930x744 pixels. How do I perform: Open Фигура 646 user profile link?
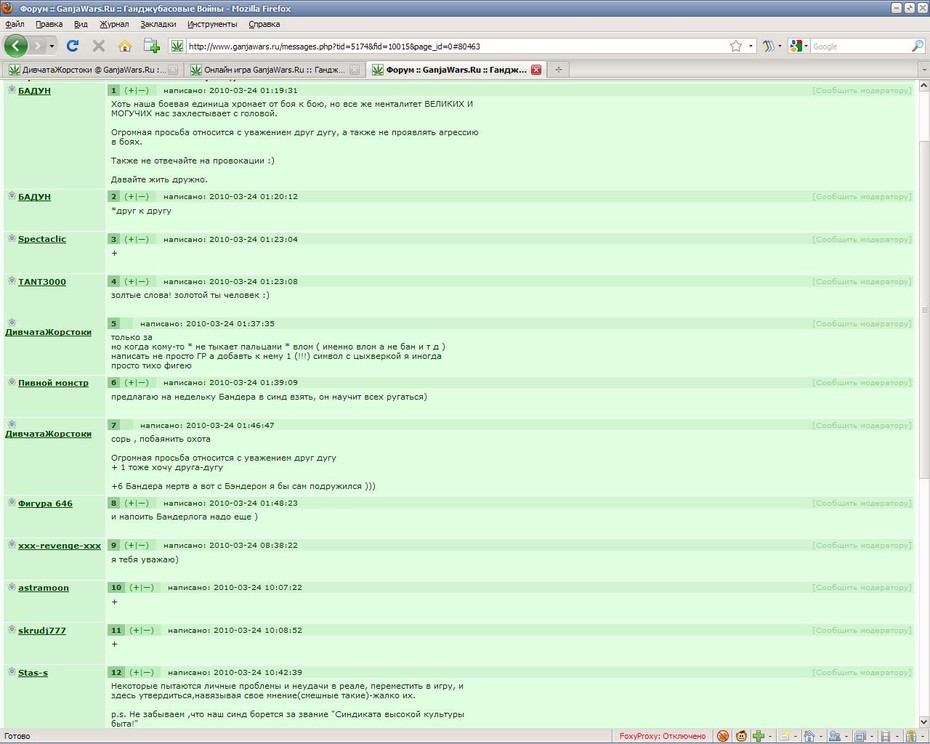click(x=45, y=504)
